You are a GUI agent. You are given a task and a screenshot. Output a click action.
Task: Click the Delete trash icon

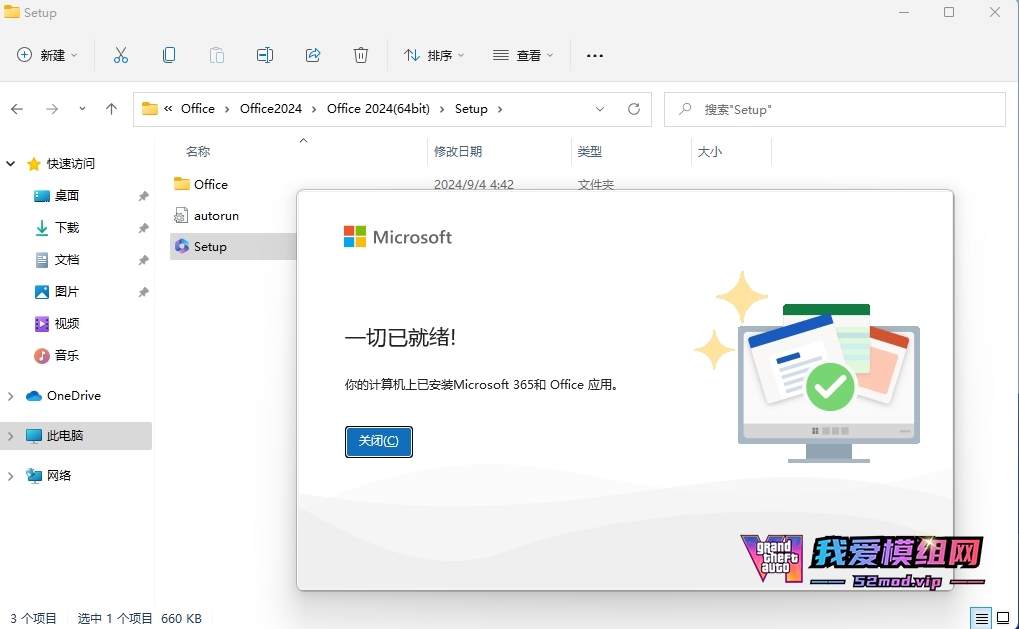(361, 55)
